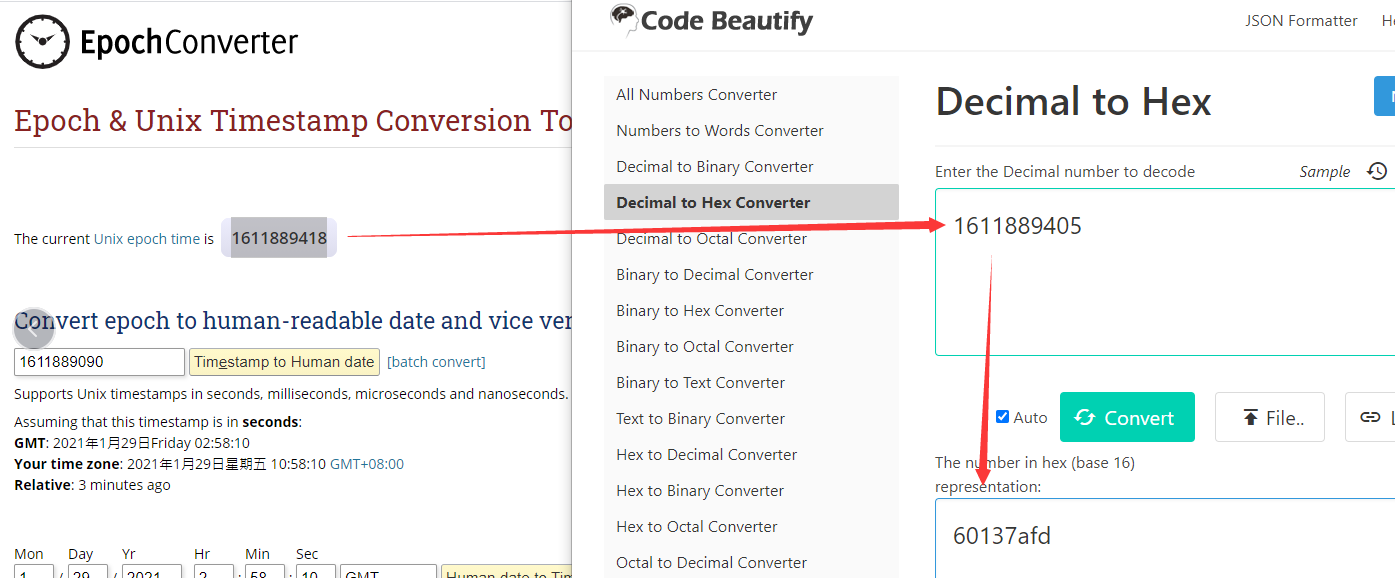1395x578 pixels.
Task: Select Binary to Hex Converter
Action: [x=751, y=310]
